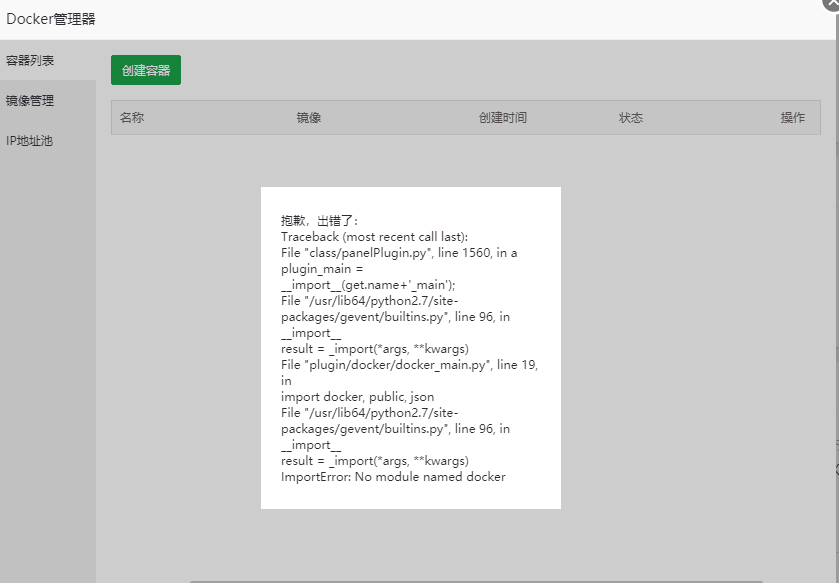Click the 操作 column header

point(792,118)
